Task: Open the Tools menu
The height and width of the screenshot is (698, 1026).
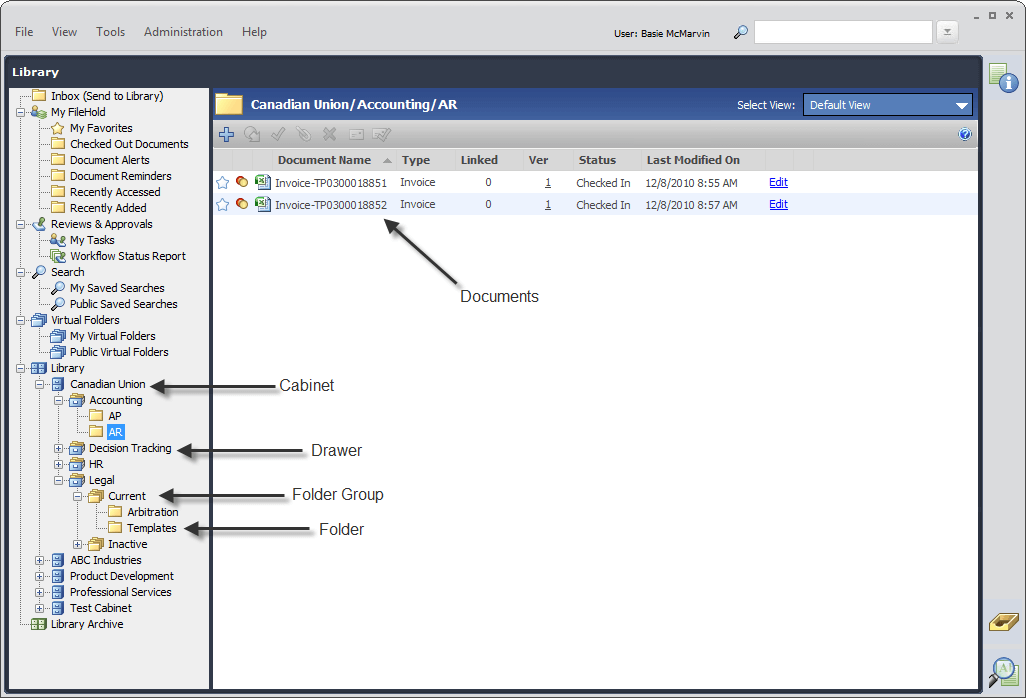Action: 111,32
